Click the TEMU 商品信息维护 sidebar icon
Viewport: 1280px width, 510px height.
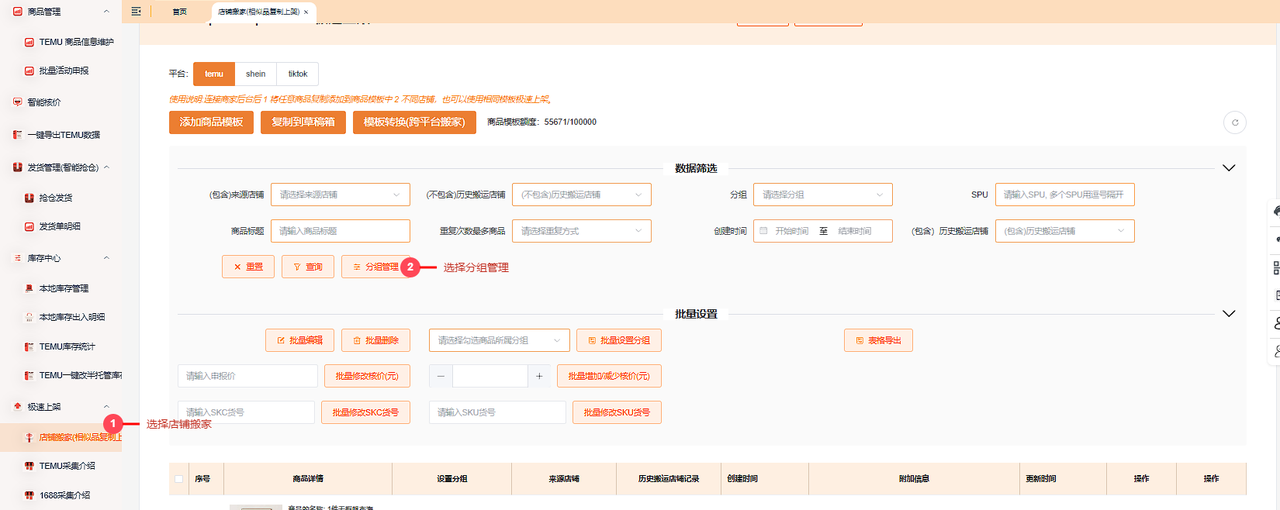(30, 42)
